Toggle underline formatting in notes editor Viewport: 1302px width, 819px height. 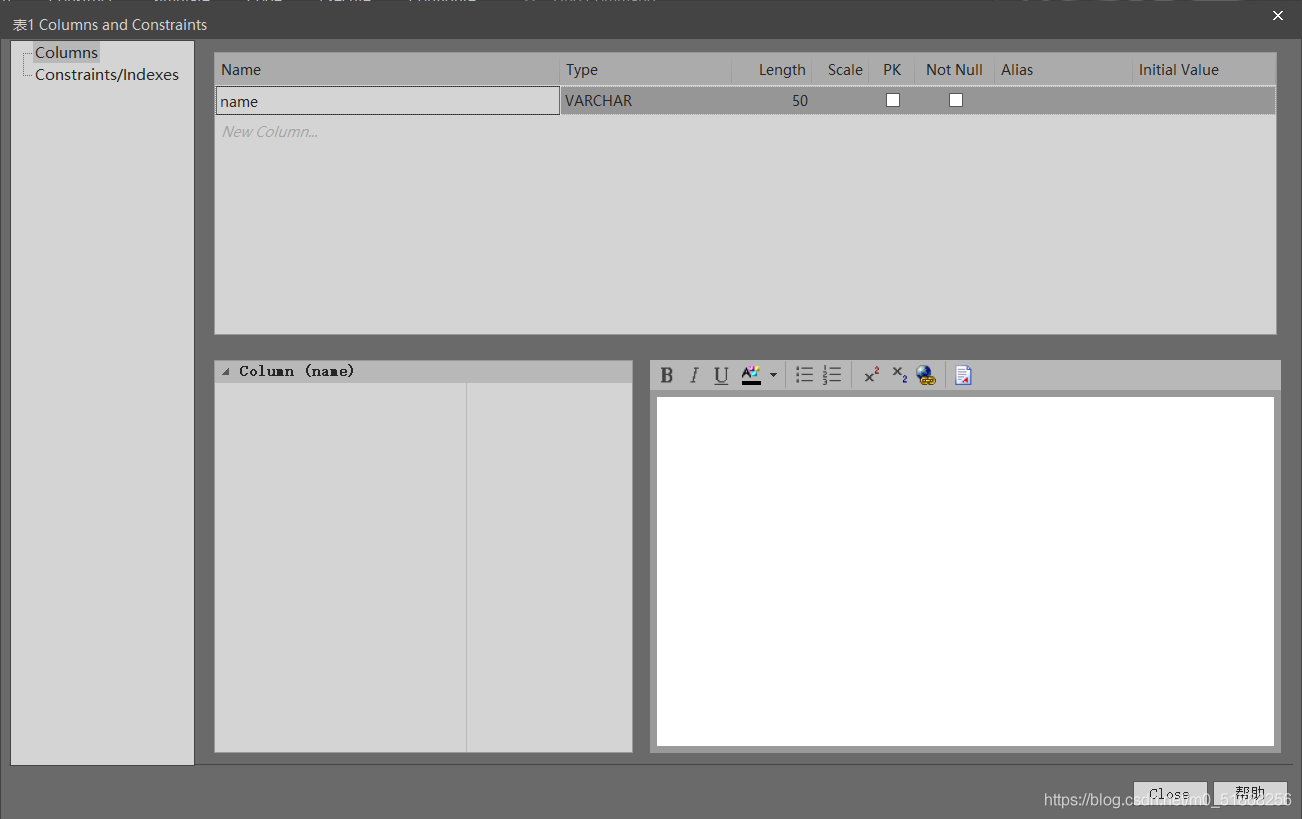721,375
